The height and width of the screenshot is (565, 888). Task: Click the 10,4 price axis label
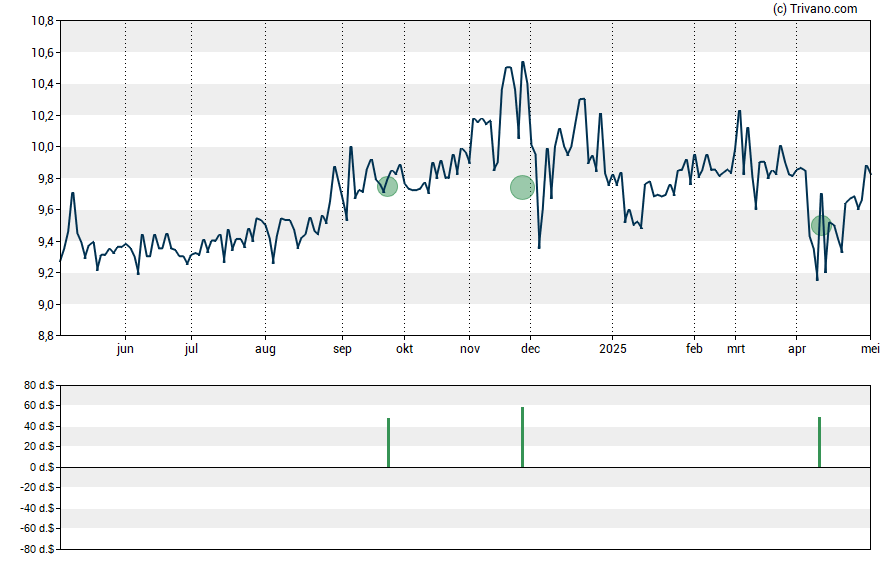click(x=42, y=84)
